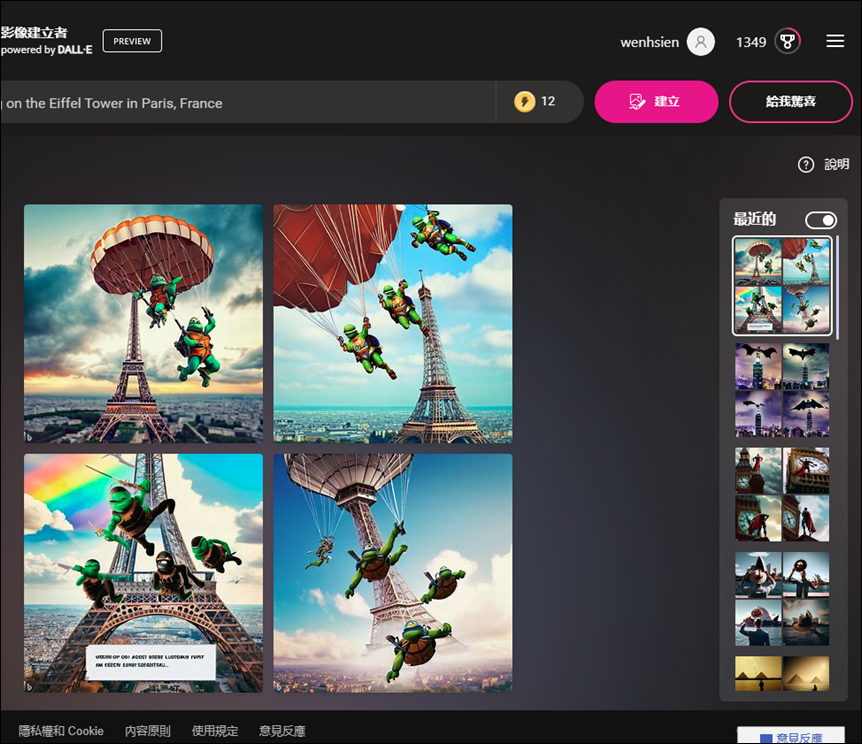Open the rainbow ninja turtles image
The height and width of the screenshot is (744, 862).
pyautogui.click(x=143, y=573)
